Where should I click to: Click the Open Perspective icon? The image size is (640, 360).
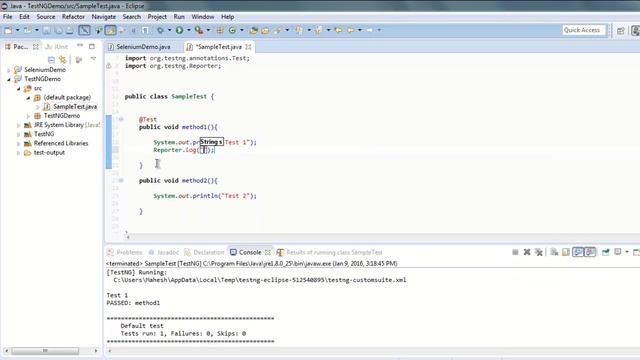(621, 30)
